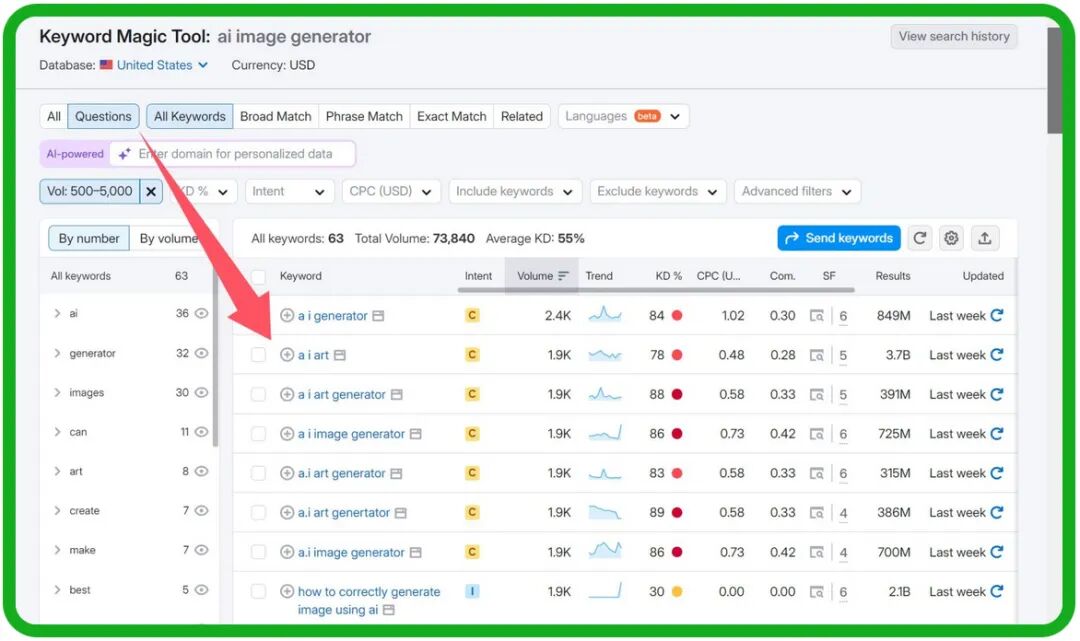
Task: Remove the Vol: 500–5,000 filter with X
Action: 151,191
